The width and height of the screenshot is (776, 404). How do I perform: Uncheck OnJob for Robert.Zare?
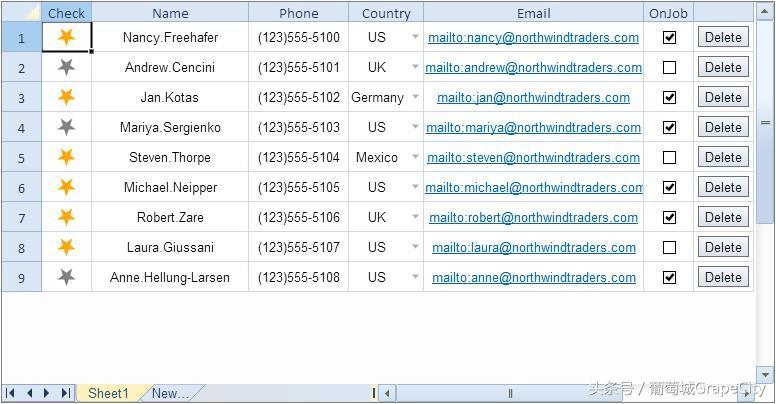click(x=669, y=217)
